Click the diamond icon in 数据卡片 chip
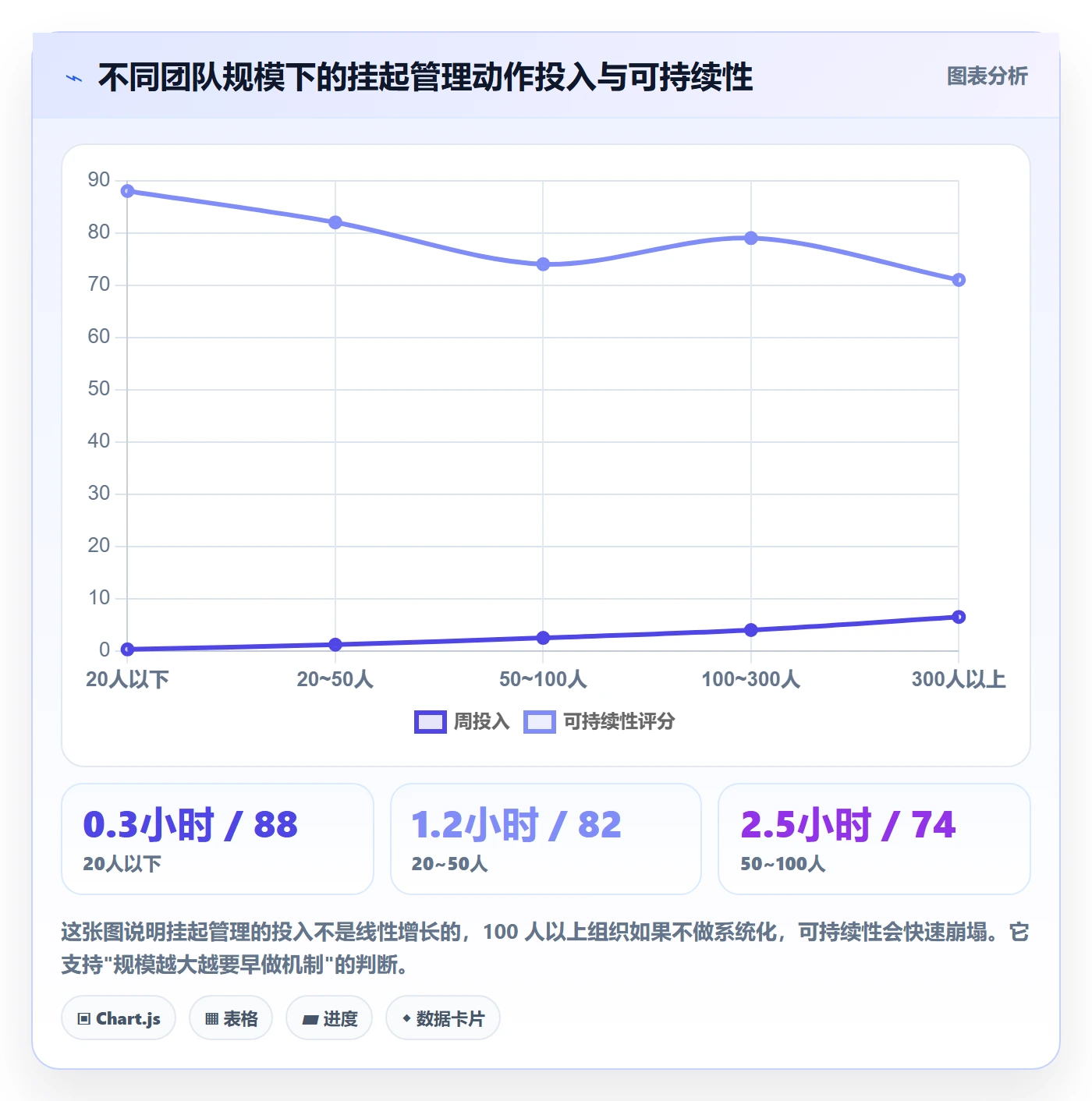This screenshot has width=1092, height=1101. point(406,1018)
